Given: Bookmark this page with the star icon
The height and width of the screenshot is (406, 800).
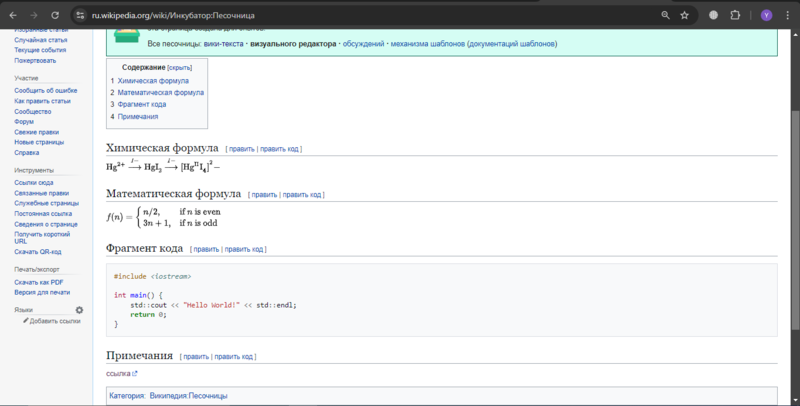Looking at the screenshot, I should (685, 16).
